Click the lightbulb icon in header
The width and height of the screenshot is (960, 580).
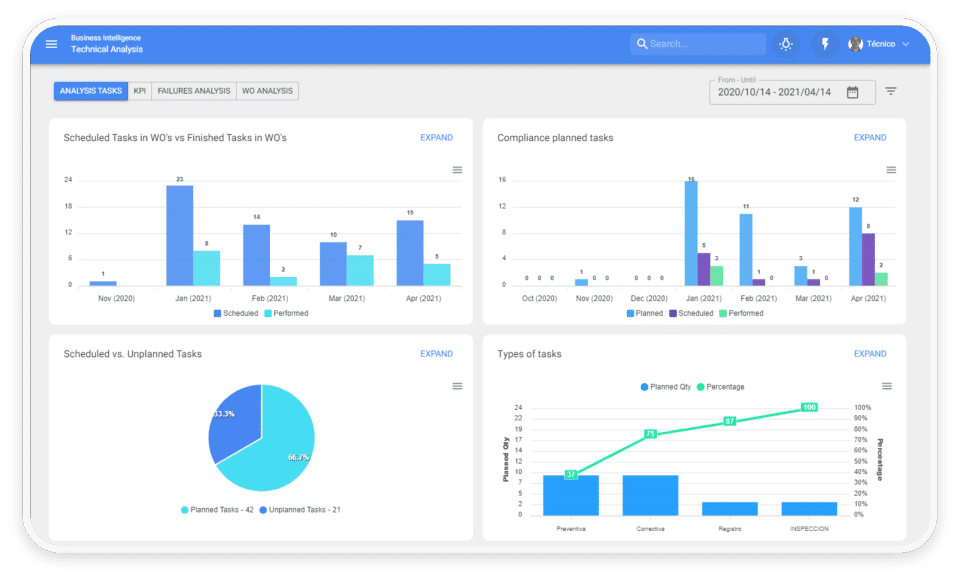point(786,44)
